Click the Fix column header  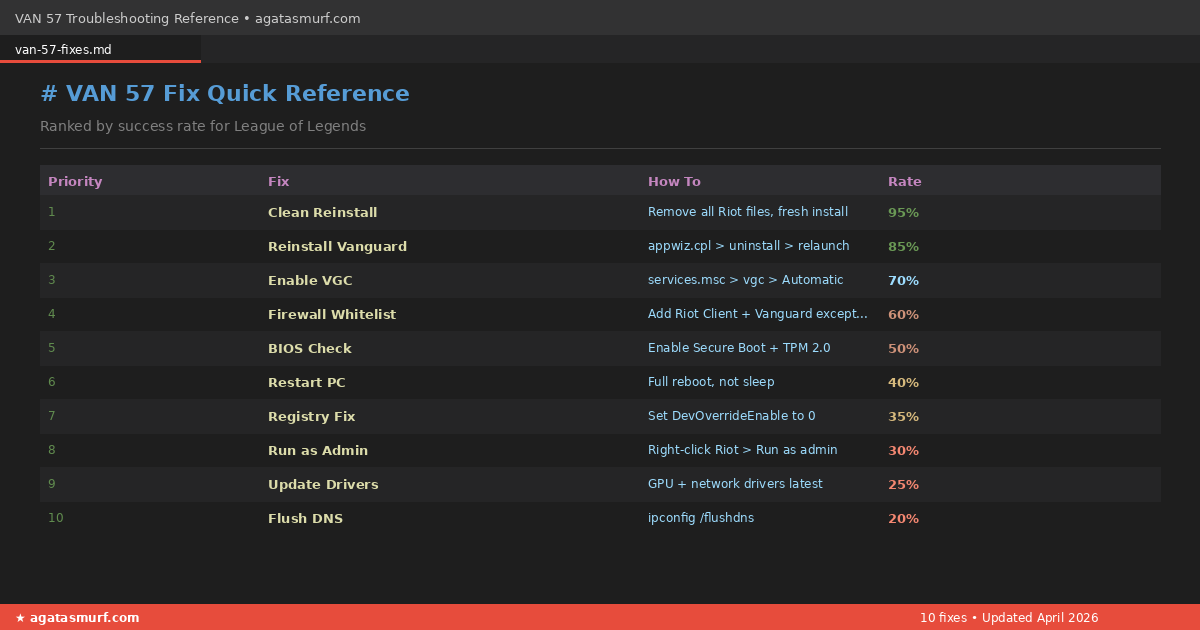click(x=278, y=182)
